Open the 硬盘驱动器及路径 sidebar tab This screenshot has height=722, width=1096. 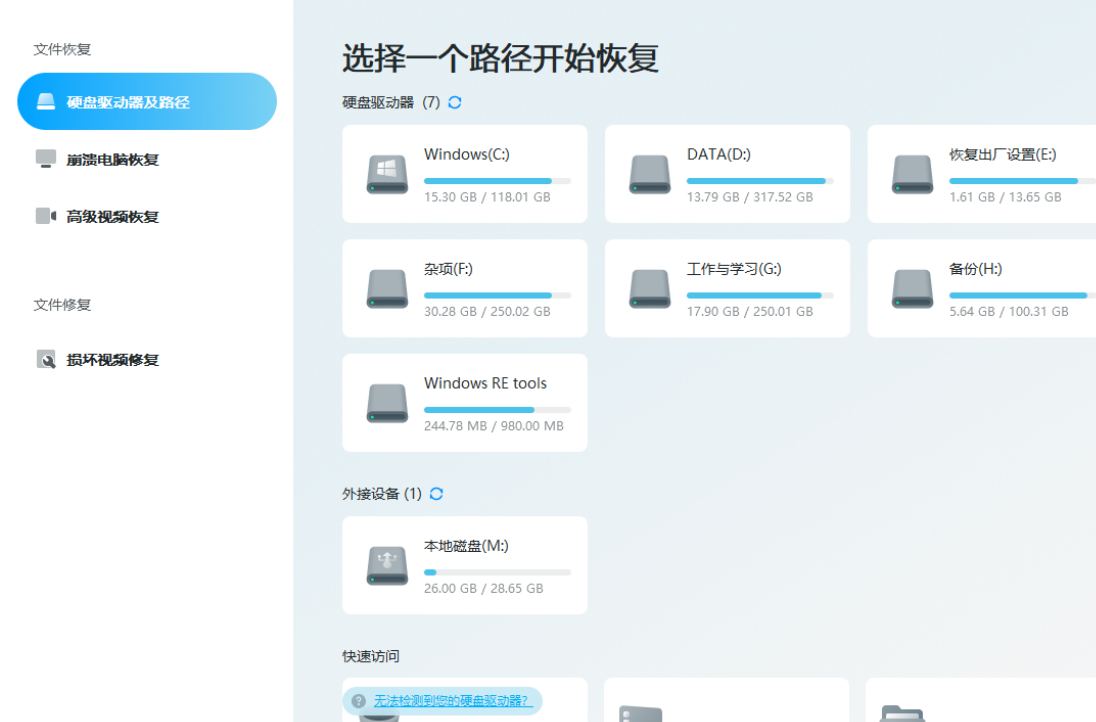[147, 102]
